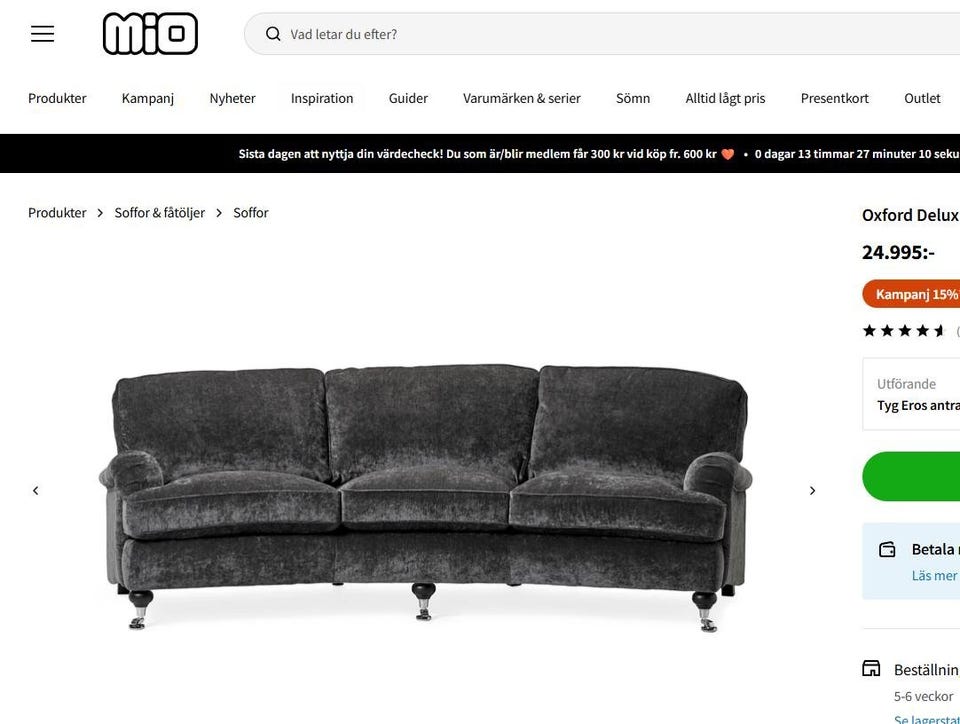This screenshot has width=960, height=724.
Task: Show previous sofa image arrow
Action: click(36, 491)
